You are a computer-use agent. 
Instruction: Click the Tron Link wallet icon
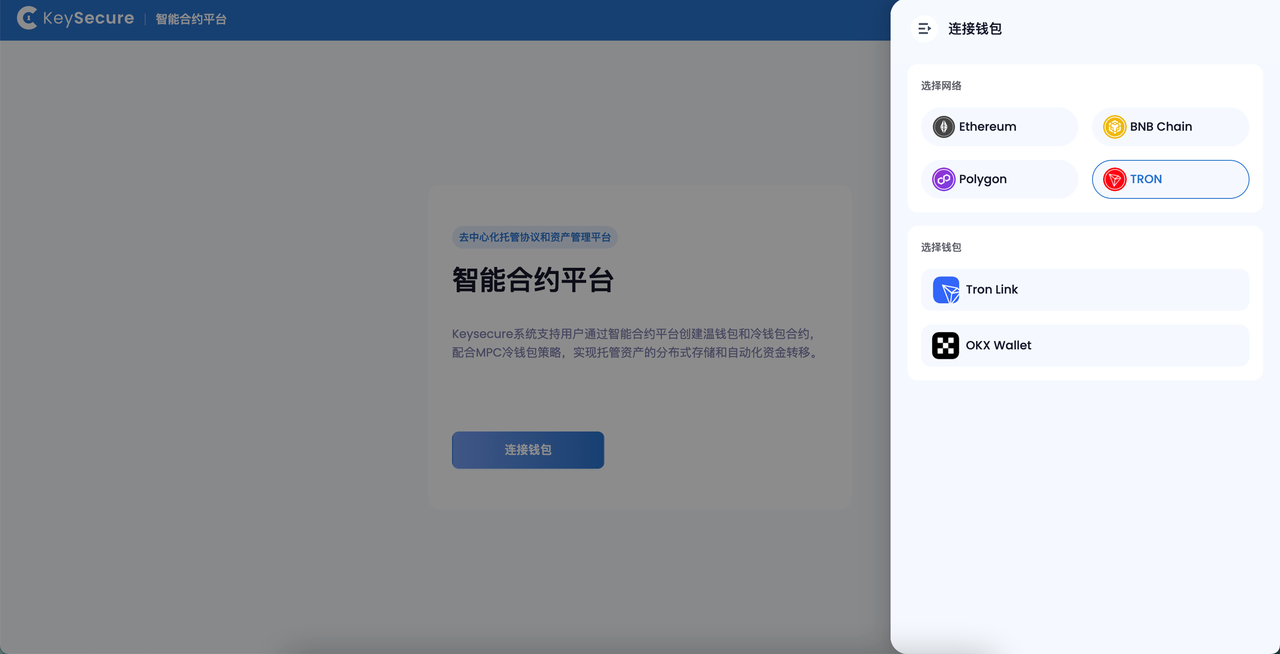pyautogui.click(x=945, y=289)
